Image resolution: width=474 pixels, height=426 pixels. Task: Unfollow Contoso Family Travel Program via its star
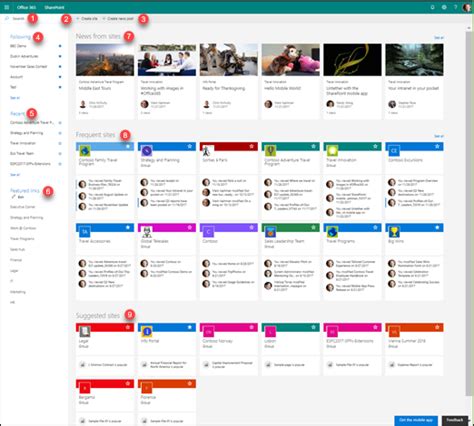pos(128,146)
